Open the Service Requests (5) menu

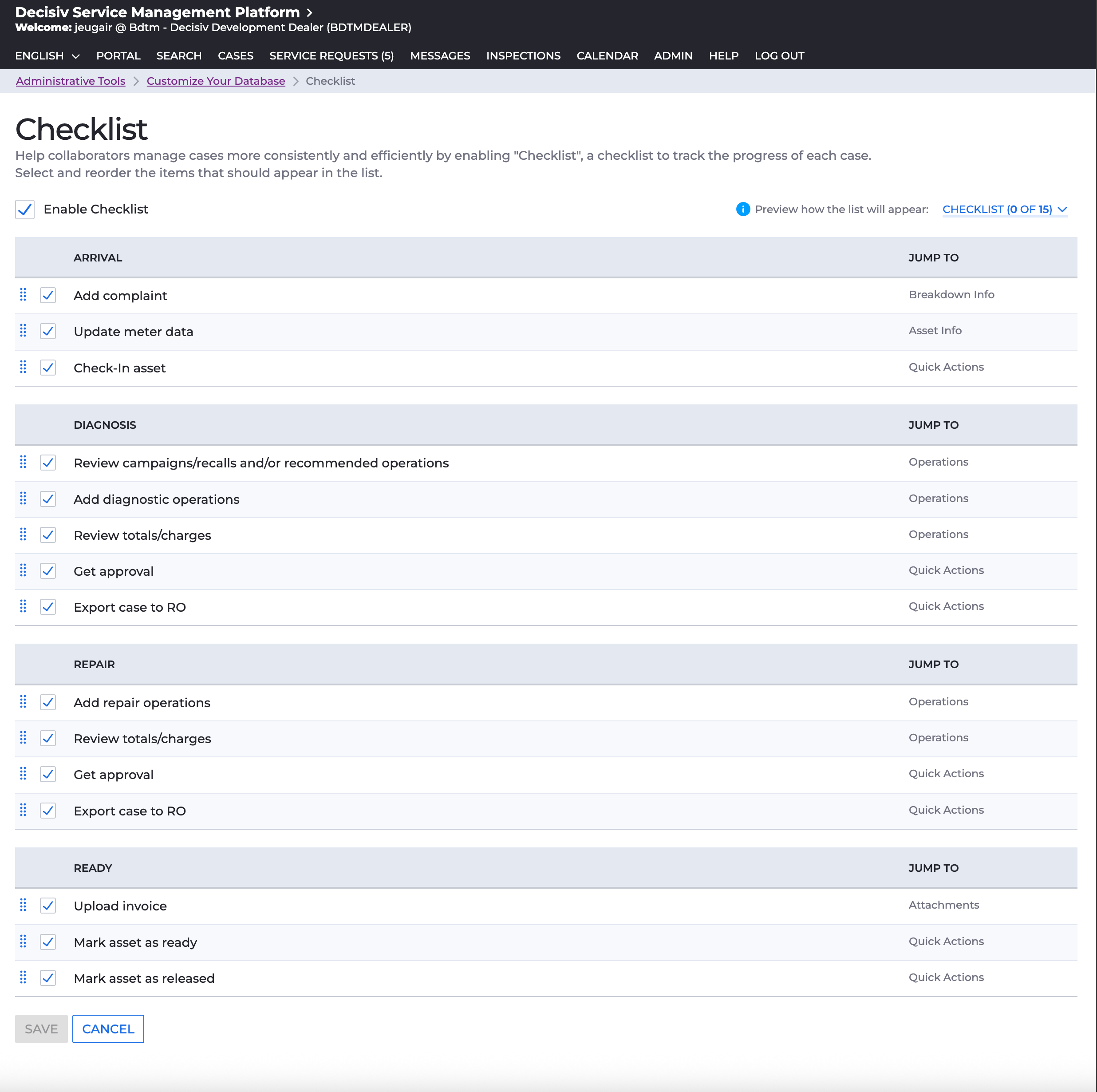tap(331, 55)
